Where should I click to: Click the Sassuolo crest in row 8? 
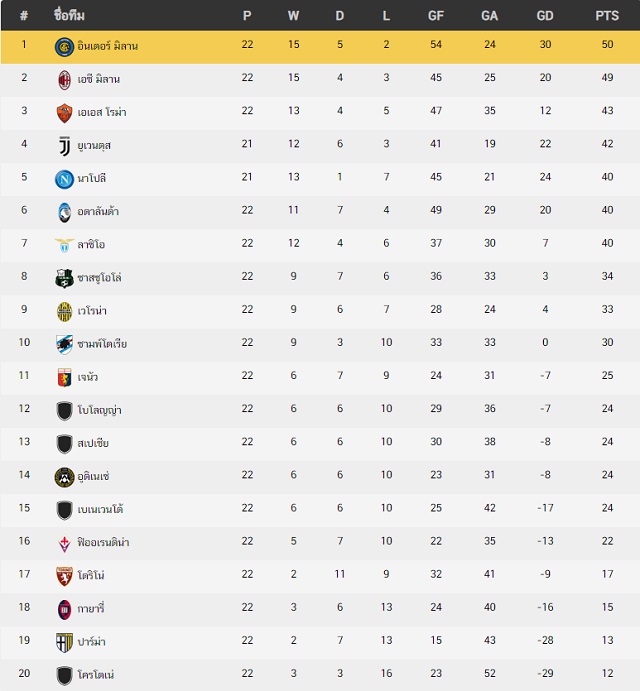(64, 278)
